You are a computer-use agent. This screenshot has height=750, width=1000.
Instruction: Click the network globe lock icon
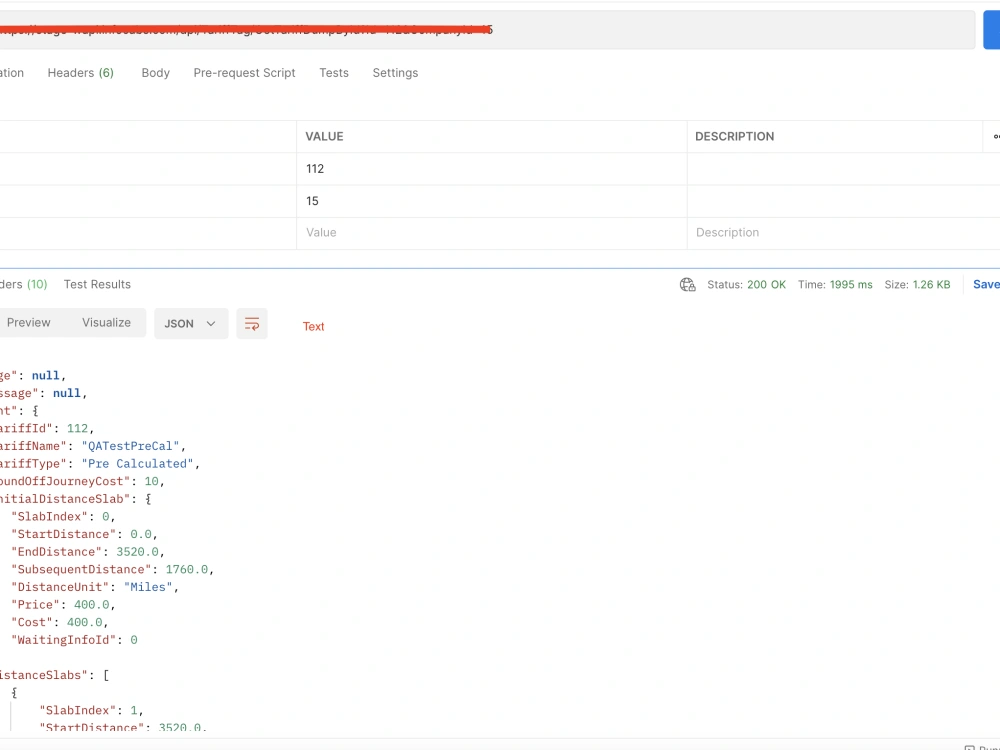tap(688, 284)
